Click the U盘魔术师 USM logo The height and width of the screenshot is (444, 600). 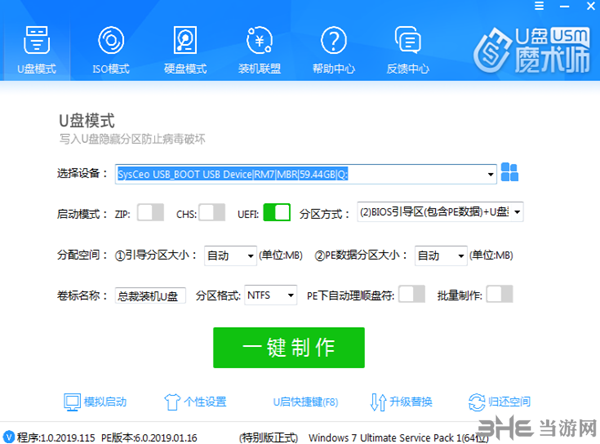532,50
